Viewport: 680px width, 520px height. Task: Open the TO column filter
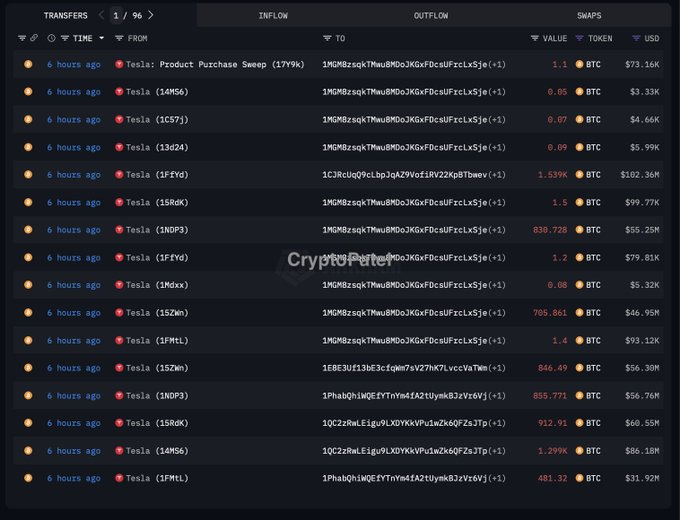[327, 38]
